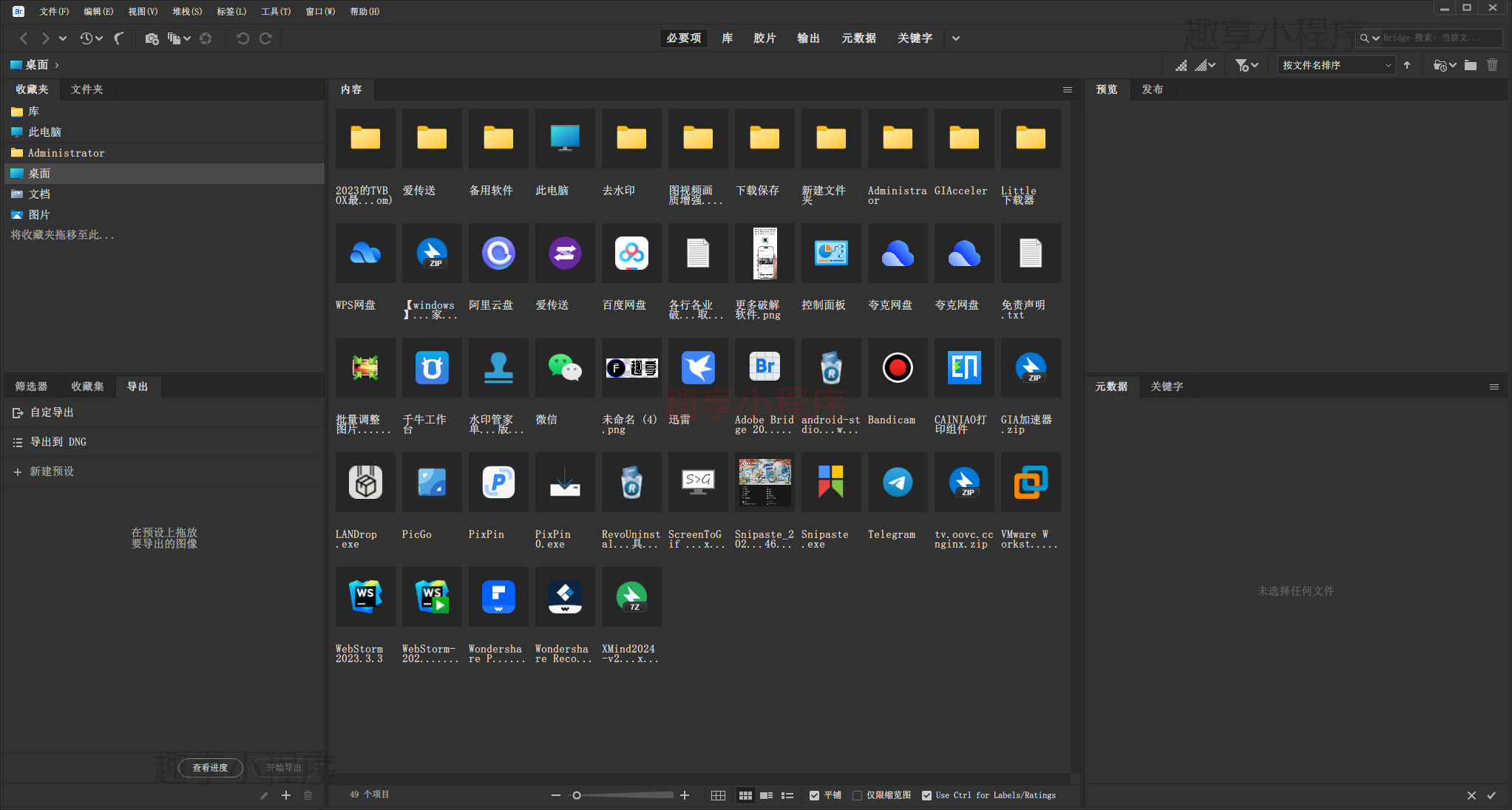This screenshot has height=810, width=1512.
Task: Enable the 仅限缩览图 checkbox
Action: [x=857, y=795]
